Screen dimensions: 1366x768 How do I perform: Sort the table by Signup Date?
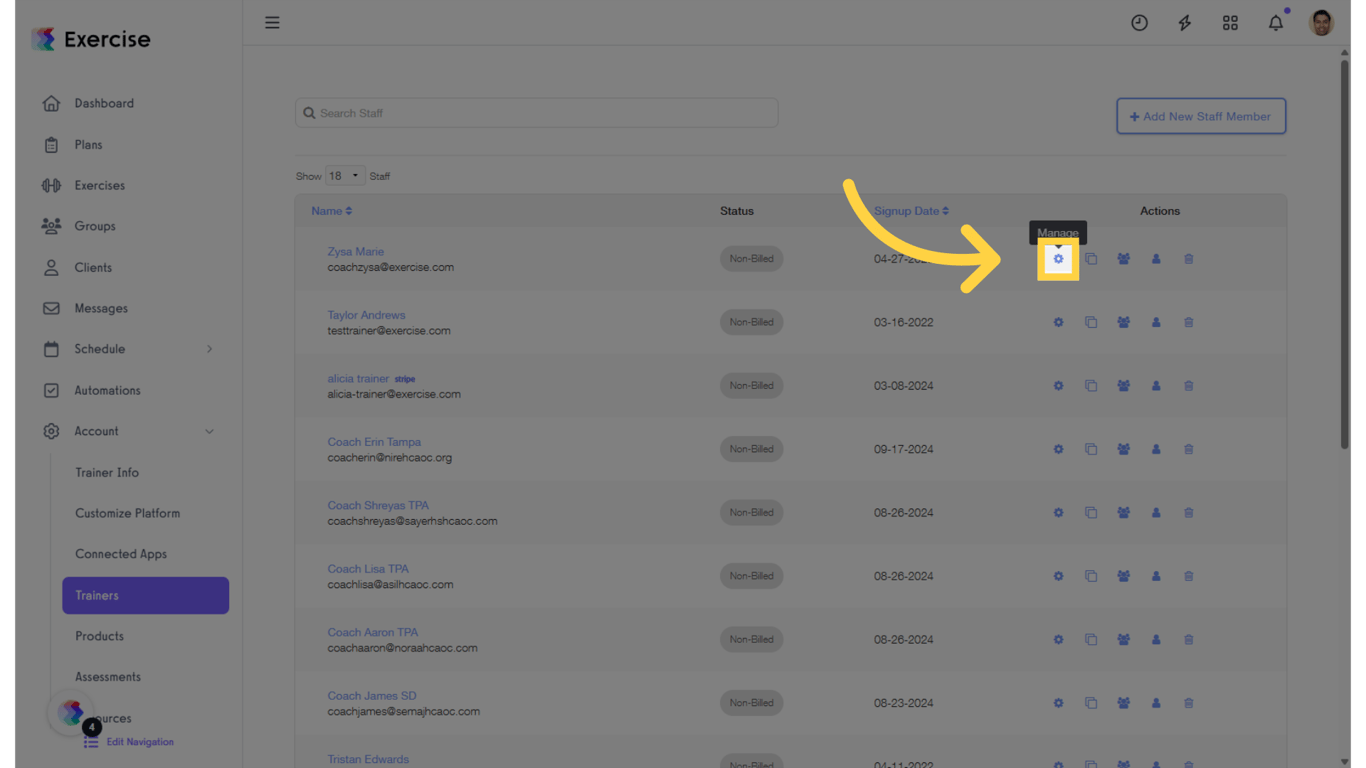click(x=910, y=211)
